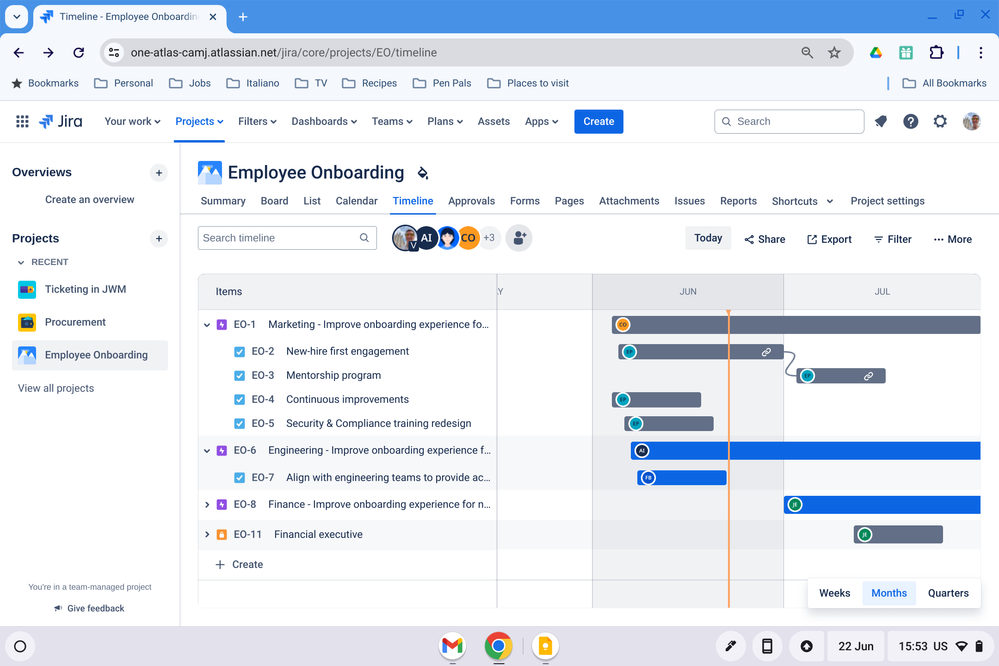Open the help question mark icon
The image size is (999, 666).
pyautogui.click(x=910, y=121)
